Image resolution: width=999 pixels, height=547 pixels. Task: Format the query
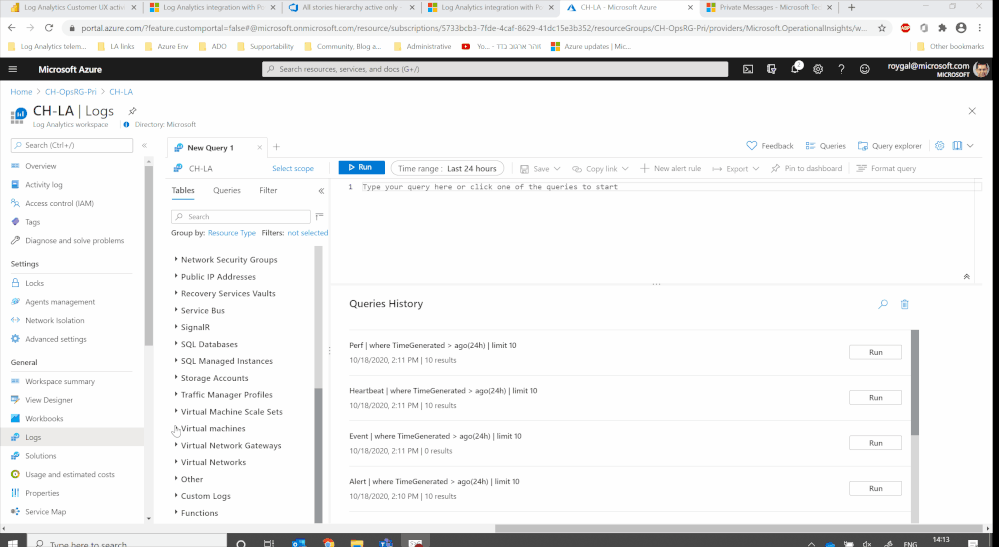pos(886,169)
